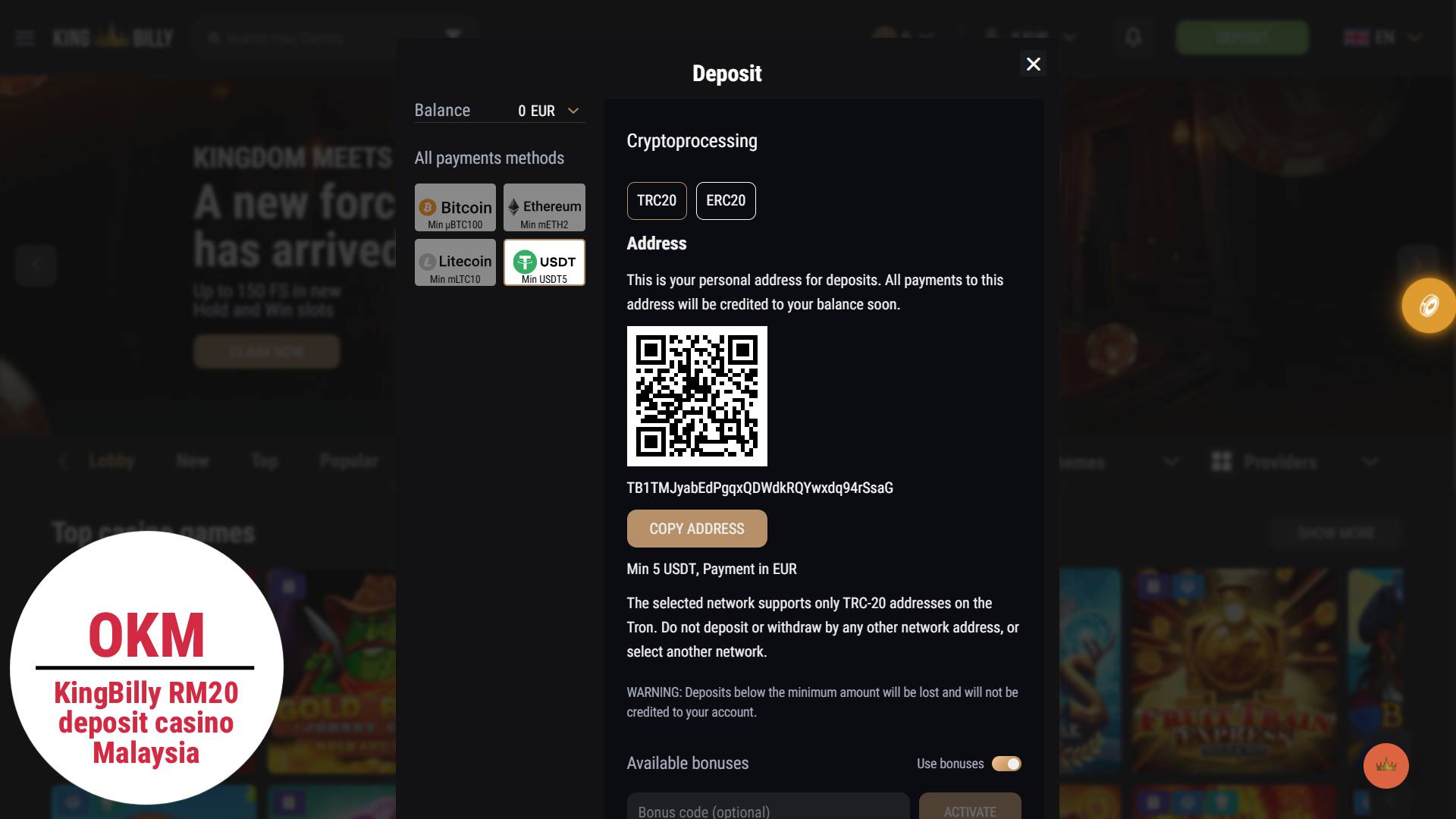Open the Fruit Train Express game thumbnail
Screen dimensions: 1456x819
(1235, 671)
